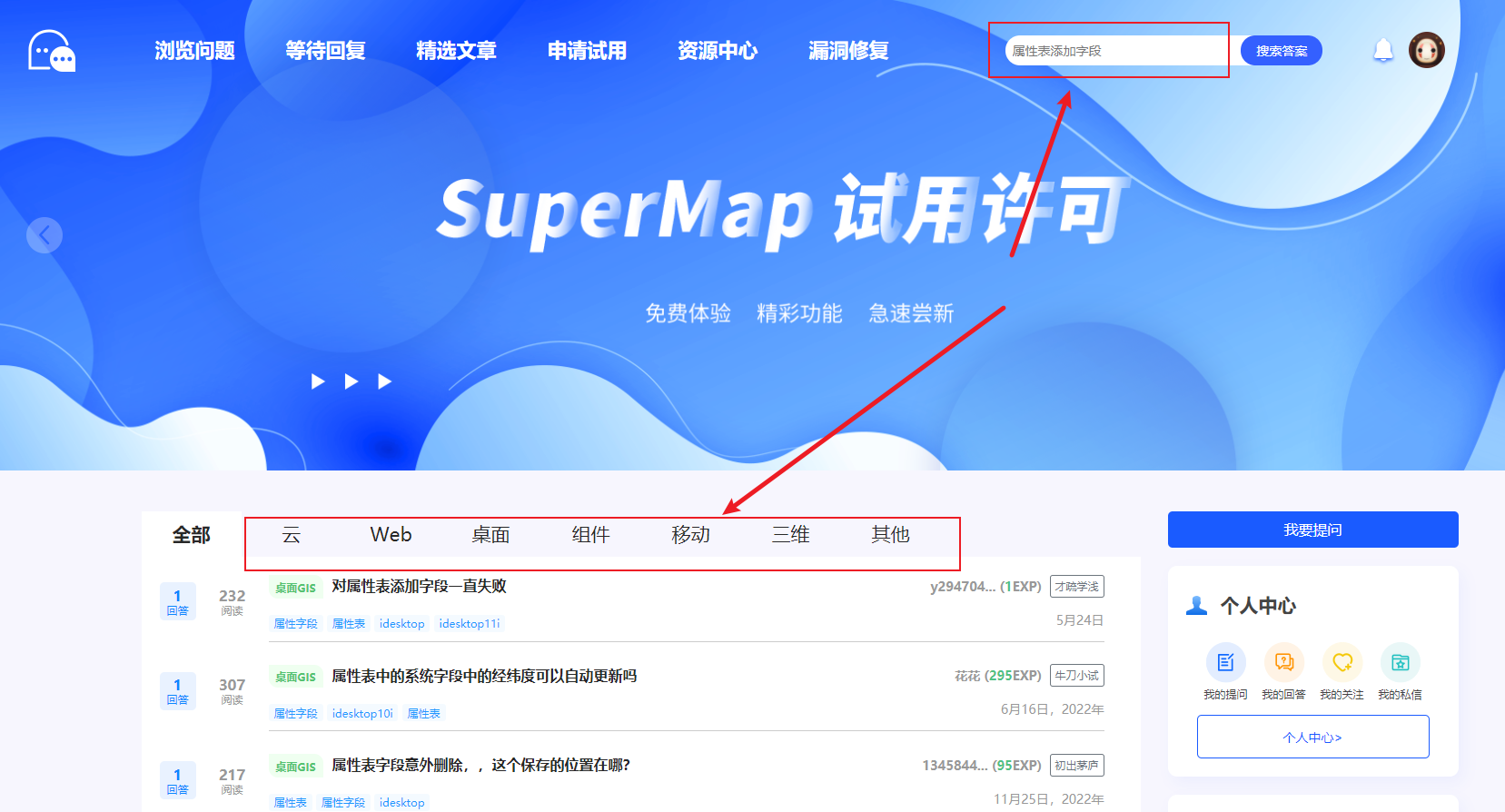Screen dimensions: 1505x812
Task: Go to previous banner slide arrow
Action: tap(45, 235)
